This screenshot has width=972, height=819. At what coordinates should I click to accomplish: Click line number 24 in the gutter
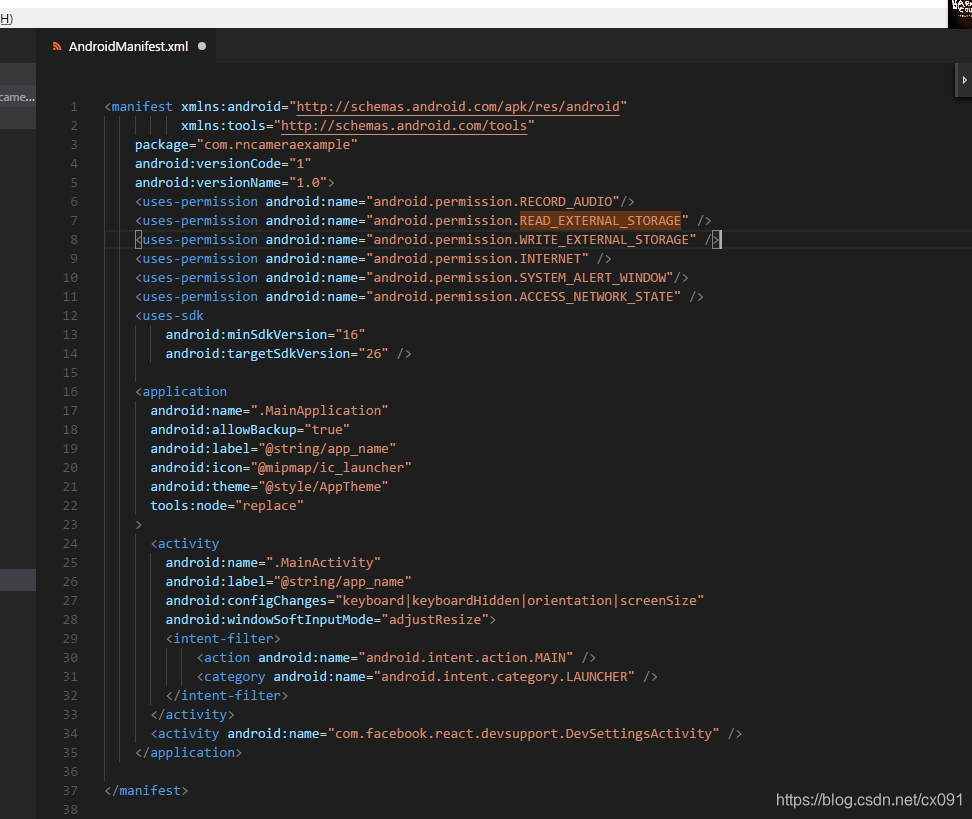70,544
